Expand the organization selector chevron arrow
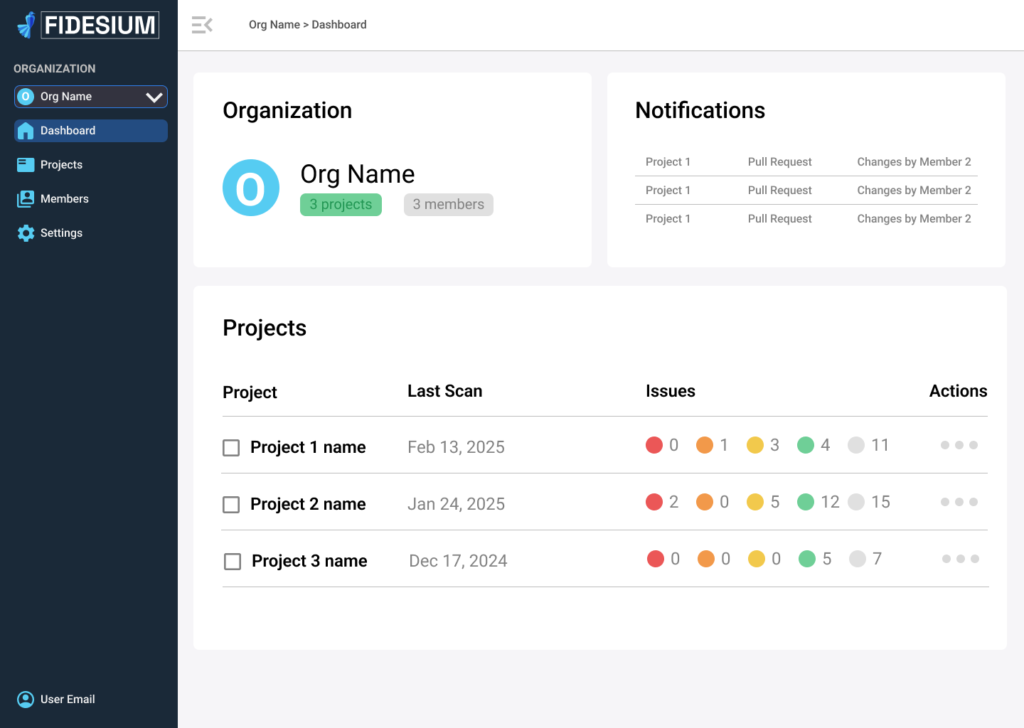This screenshot has height=728, width=1024. 154,97
